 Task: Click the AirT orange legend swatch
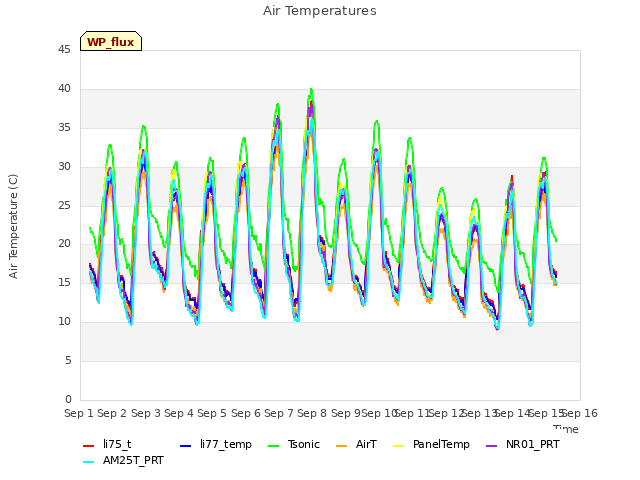342,445
